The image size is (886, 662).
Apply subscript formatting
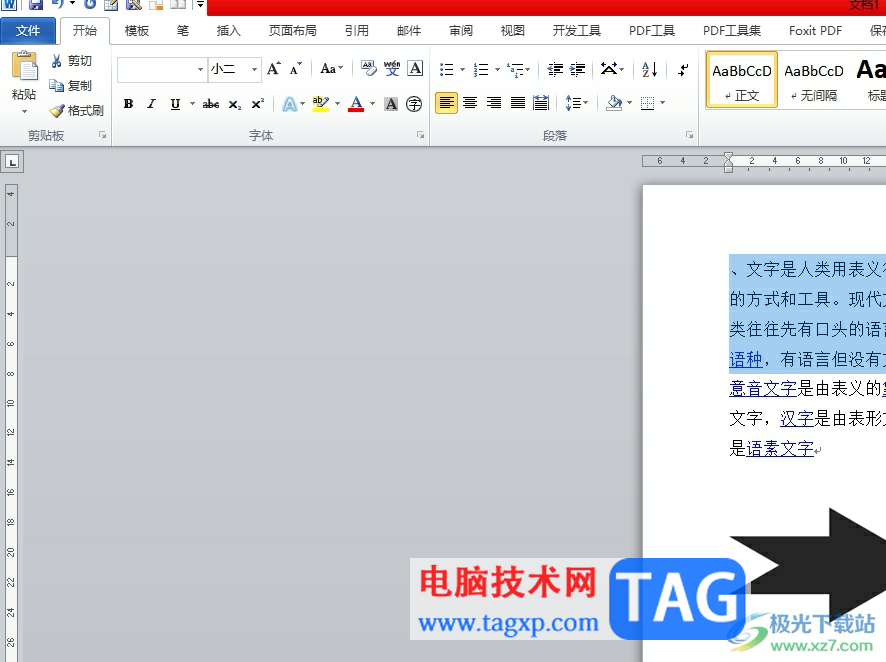pos(234,104)
